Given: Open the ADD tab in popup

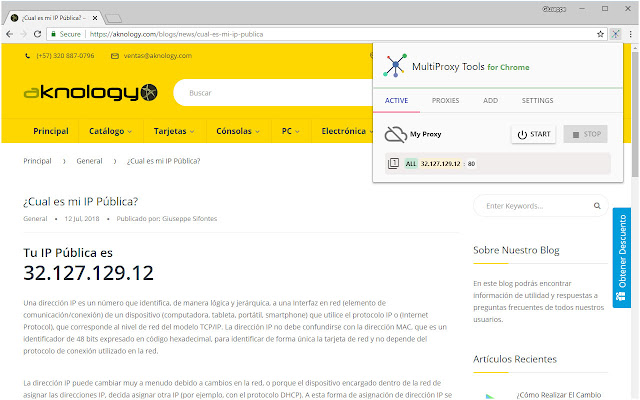Looking at the screenshot, I should click(x=490, y=100).
